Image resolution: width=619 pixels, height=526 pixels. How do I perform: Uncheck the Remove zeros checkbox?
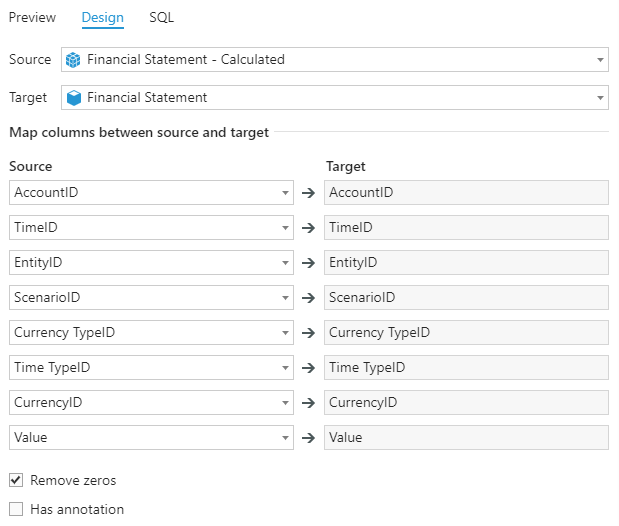coord(16,481)
